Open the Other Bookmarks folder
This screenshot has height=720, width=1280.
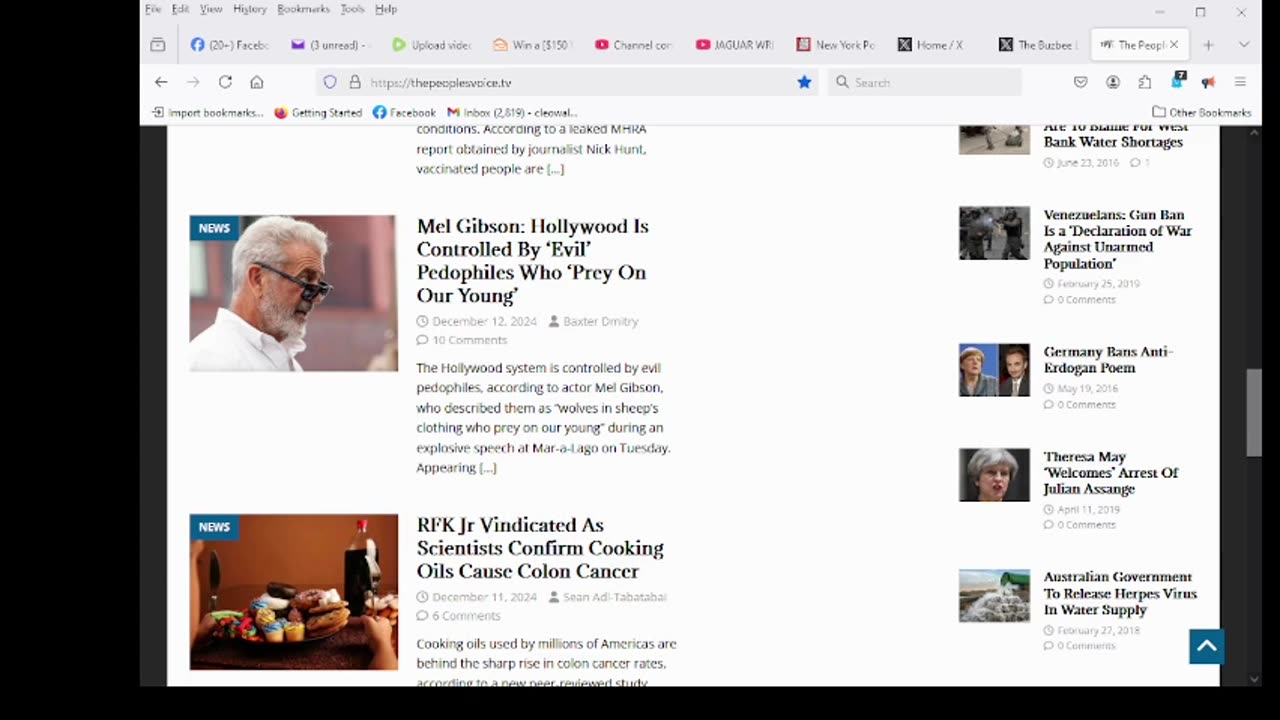(1201, 112)
